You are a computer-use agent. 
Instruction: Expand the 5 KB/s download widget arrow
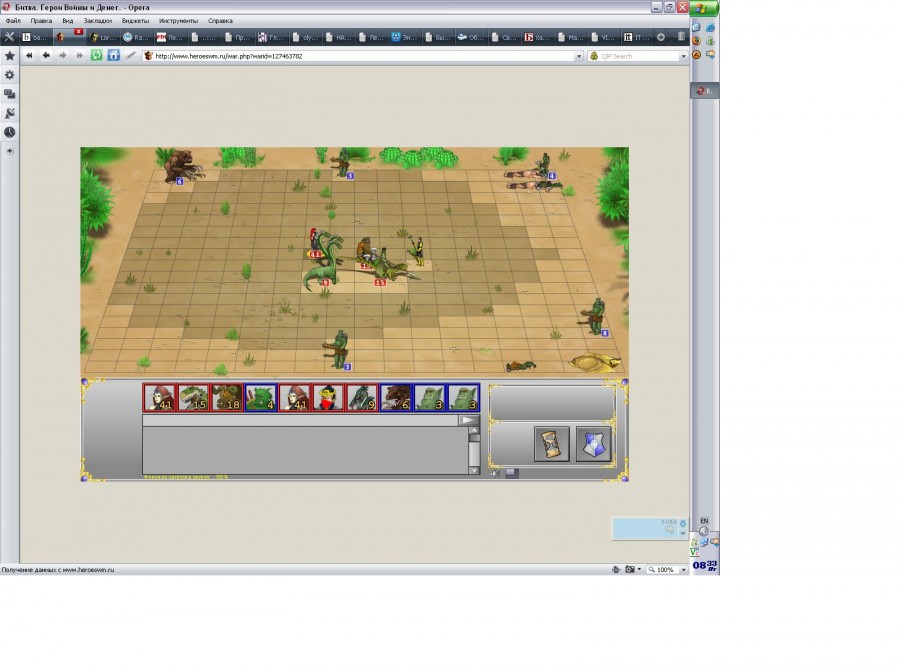(x=682, y=533)
